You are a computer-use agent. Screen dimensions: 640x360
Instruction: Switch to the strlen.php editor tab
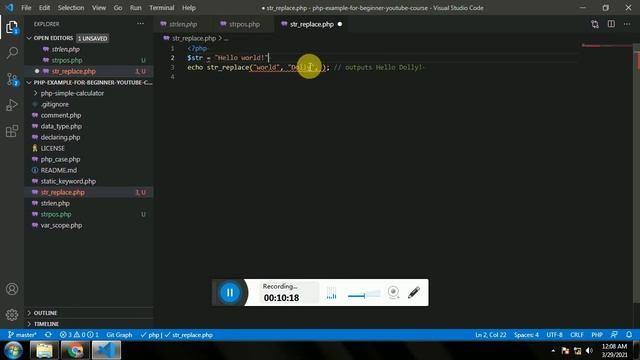[183, 24]
